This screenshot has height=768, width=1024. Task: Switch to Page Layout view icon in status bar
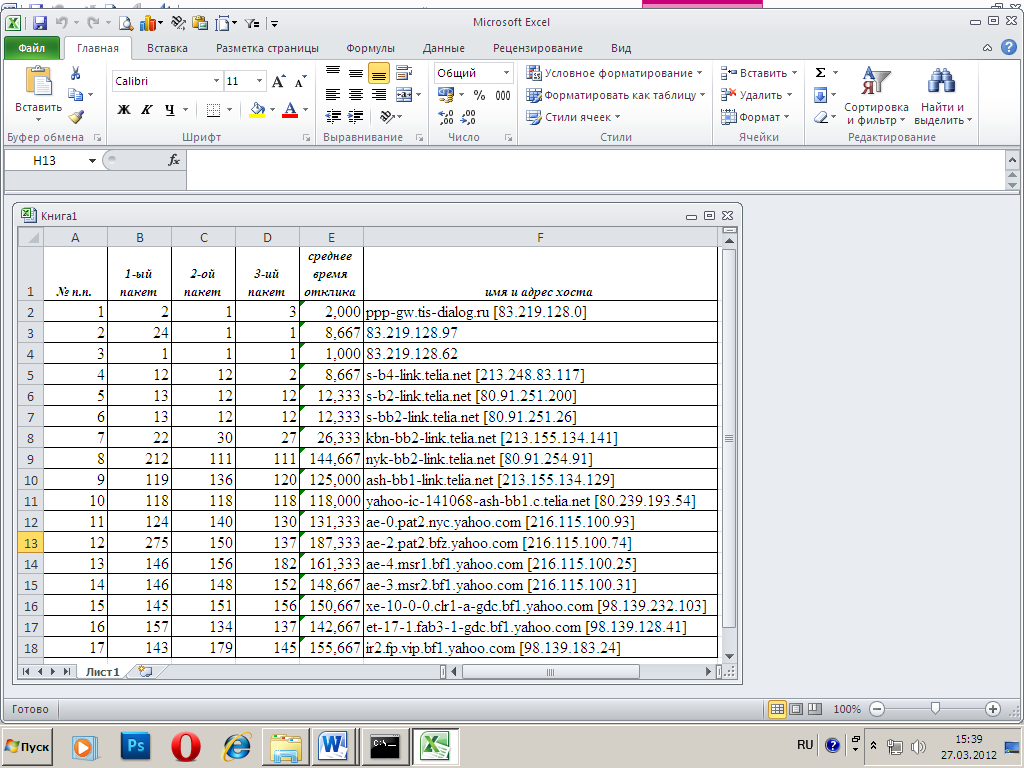tap(796, 709)
